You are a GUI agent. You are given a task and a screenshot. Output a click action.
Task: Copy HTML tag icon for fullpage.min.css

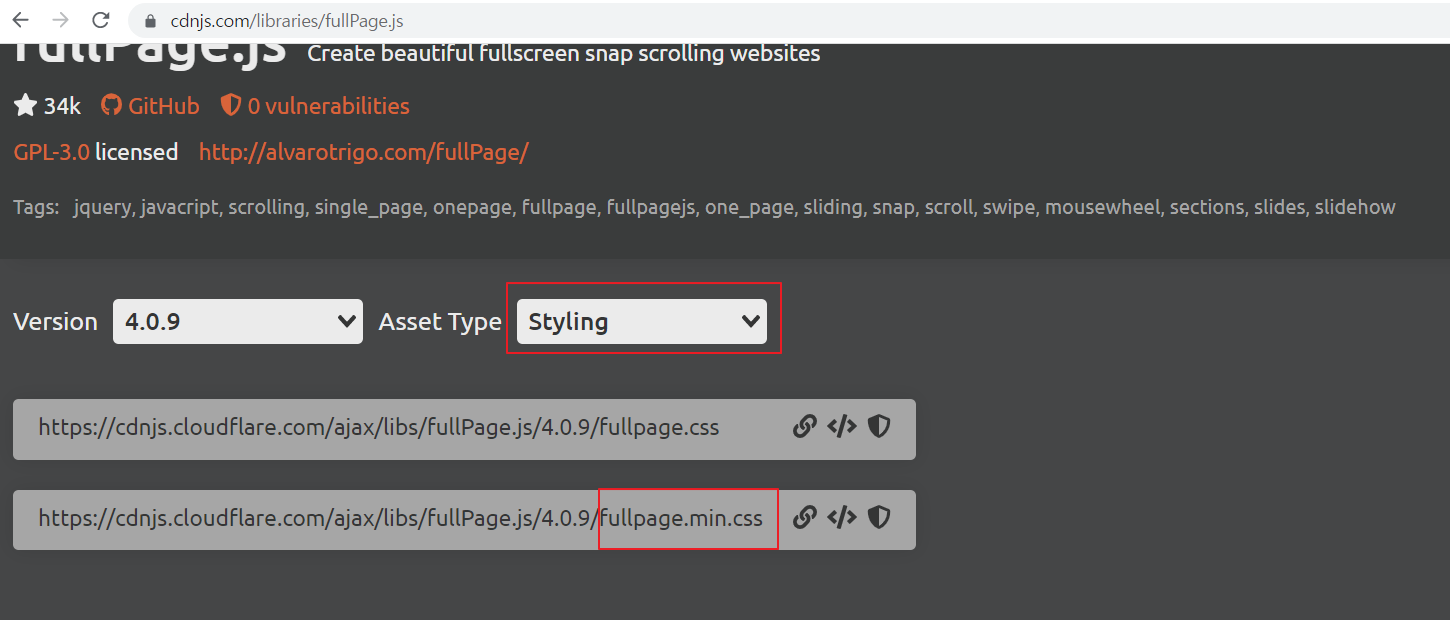pyautogui.click(x=842, y=517)
